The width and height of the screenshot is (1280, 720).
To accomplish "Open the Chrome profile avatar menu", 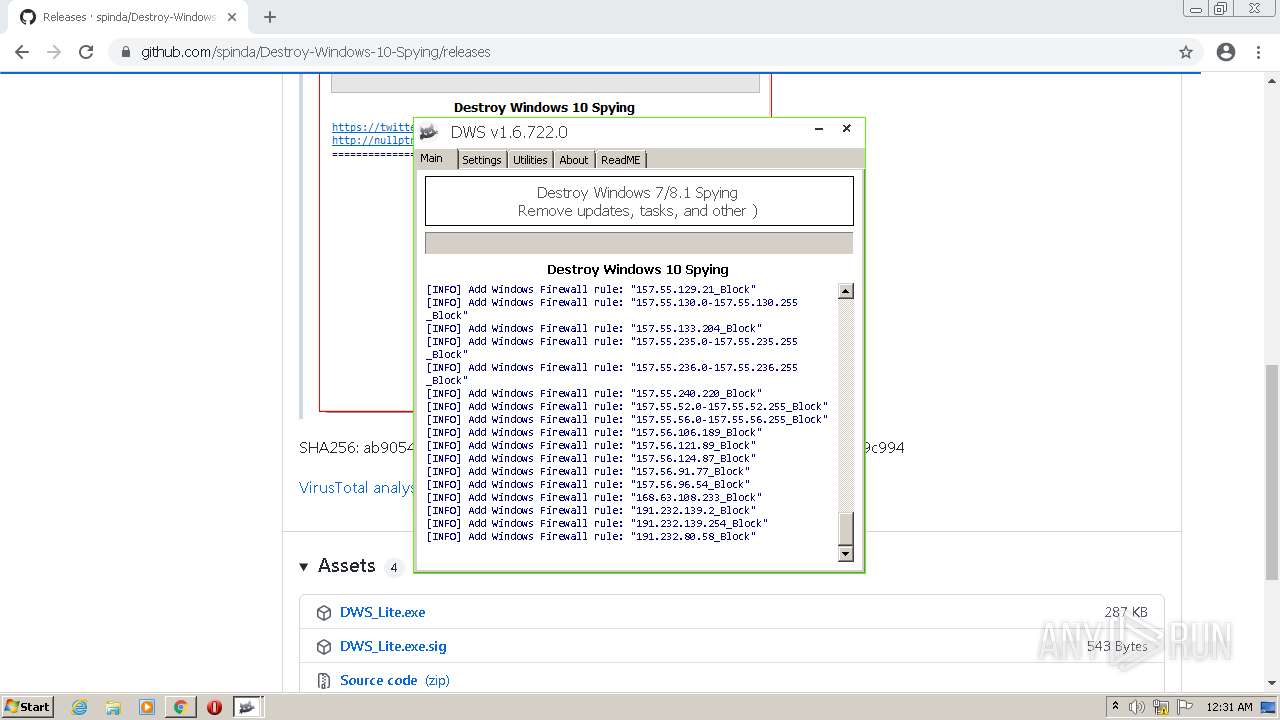I will pos(1226,52).
